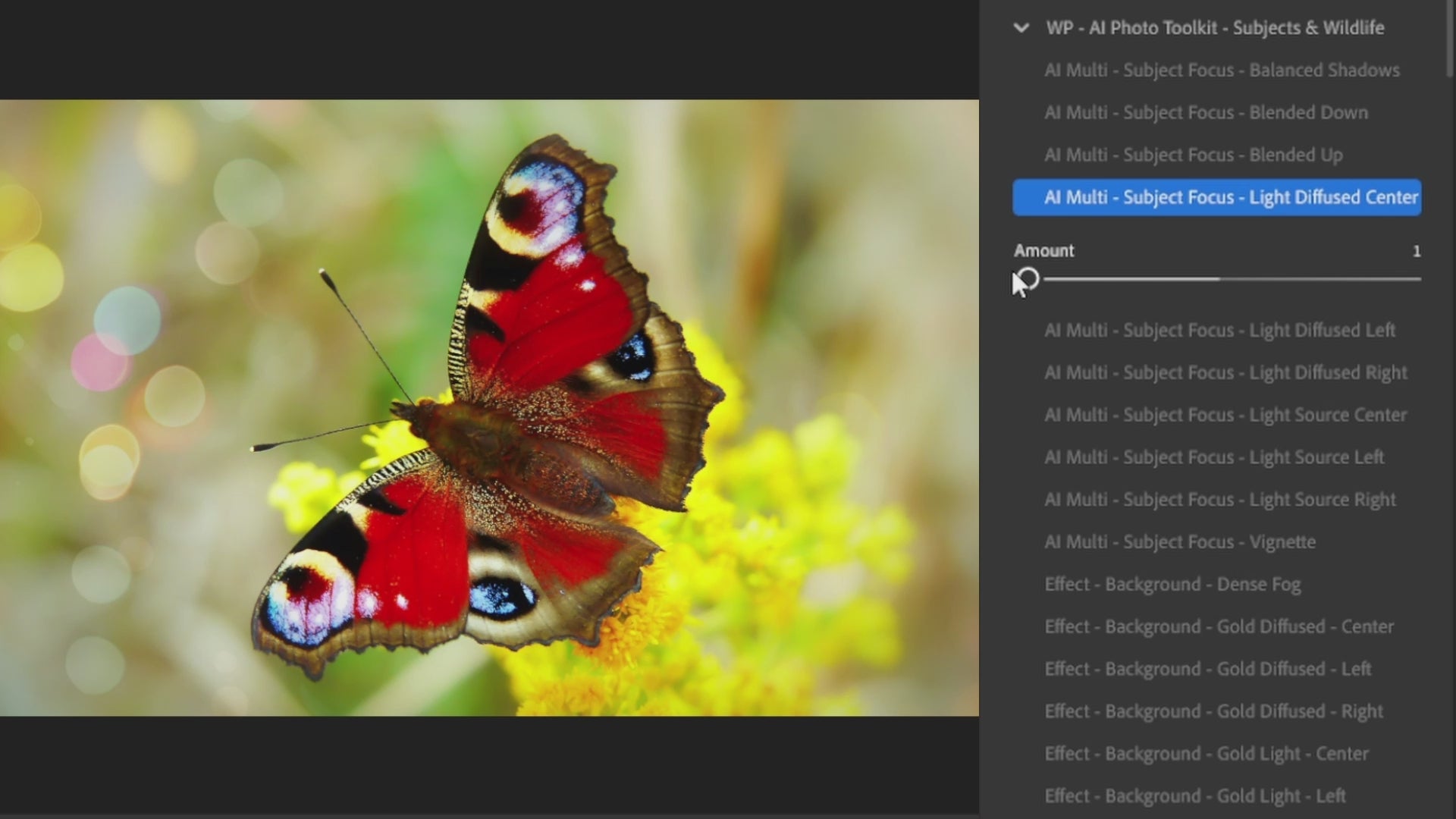Click the Amount value number field

pos(1416,251)
